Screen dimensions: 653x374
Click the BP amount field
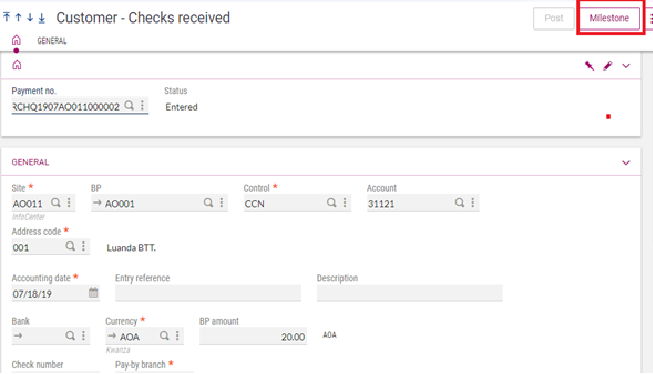[x=253, y=337]
